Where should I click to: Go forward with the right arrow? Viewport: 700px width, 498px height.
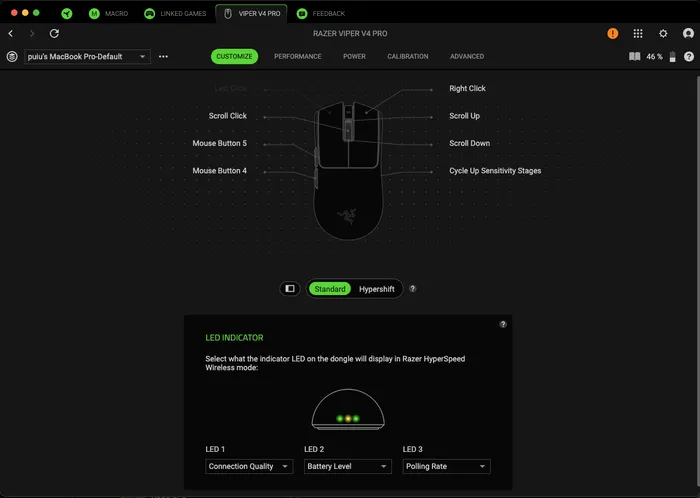pyautogui.click(x=32, y=33)
